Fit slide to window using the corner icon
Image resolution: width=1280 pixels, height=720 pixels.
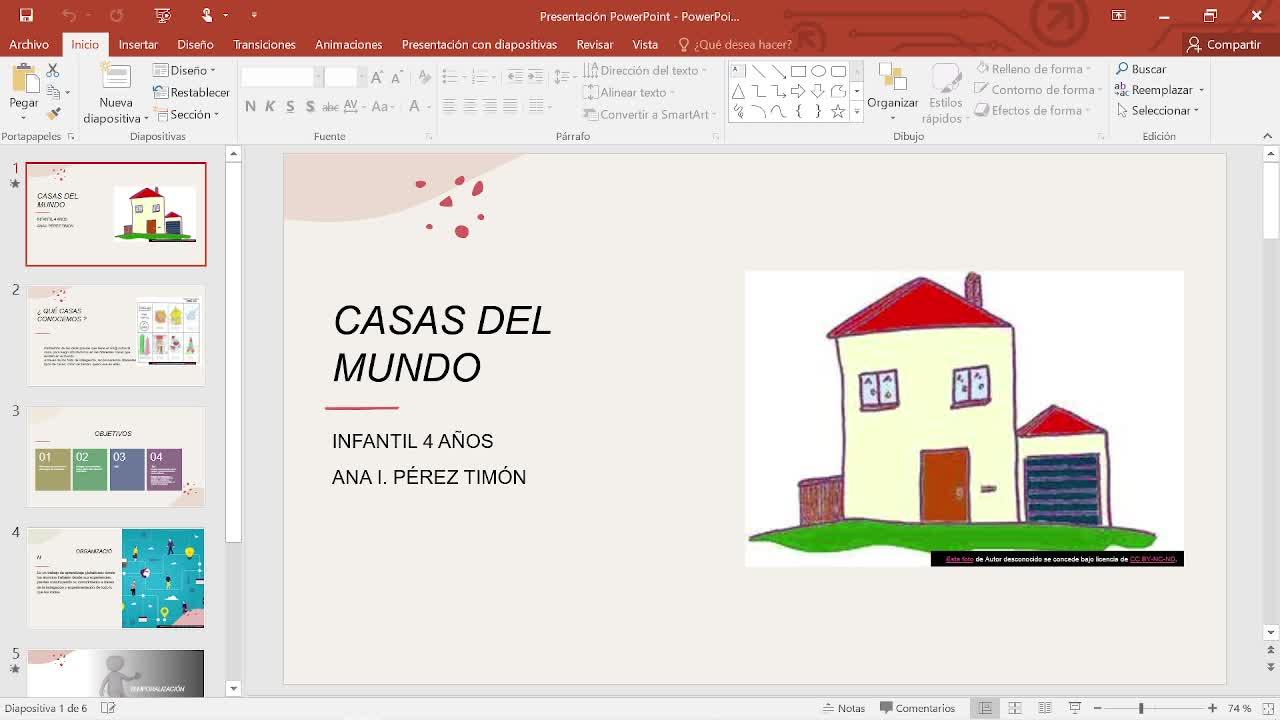pos(1267,708)
